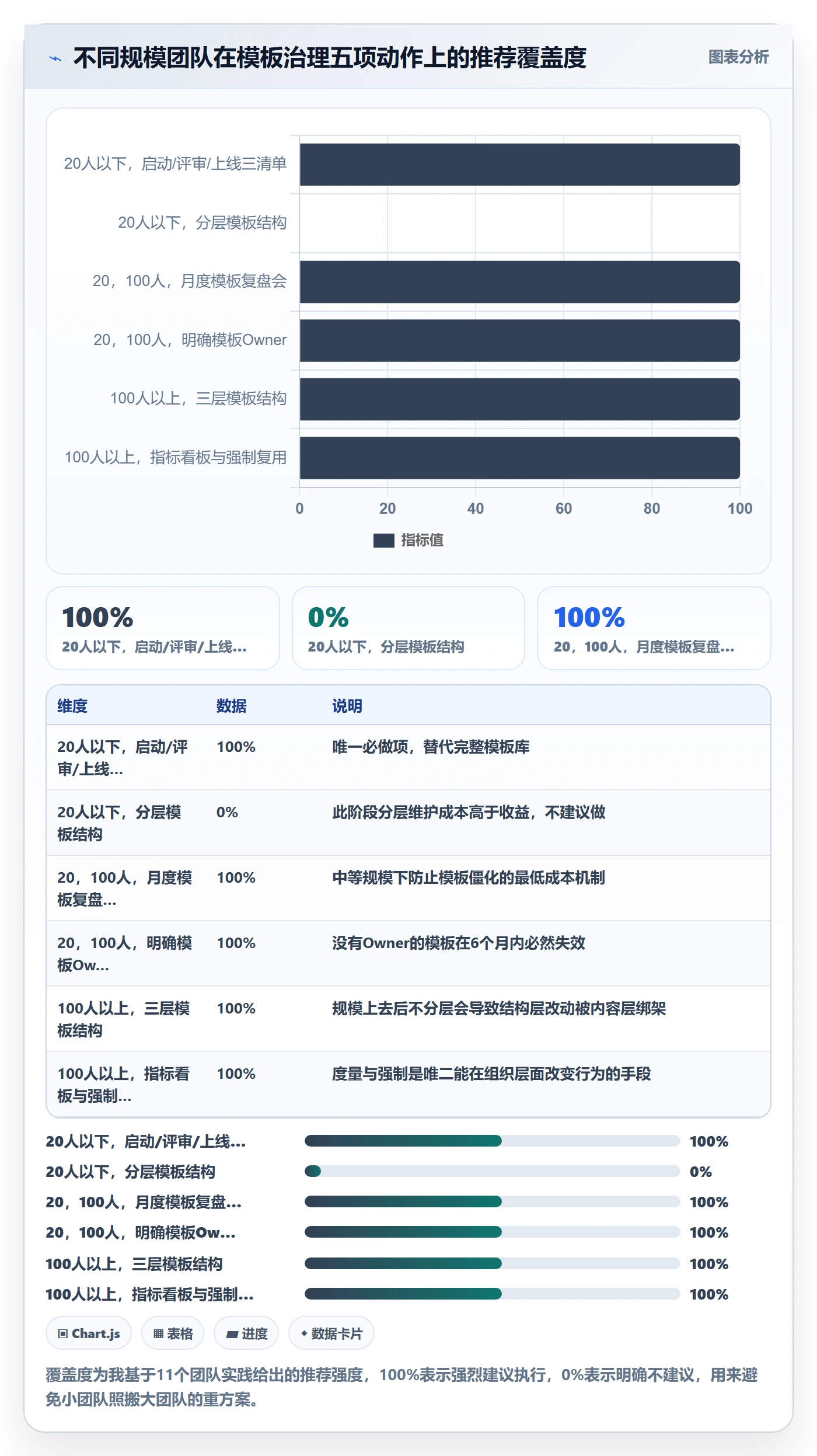Click the 100人以上，指标看板与强制复用 chart bar

click(x=519, y=458)
